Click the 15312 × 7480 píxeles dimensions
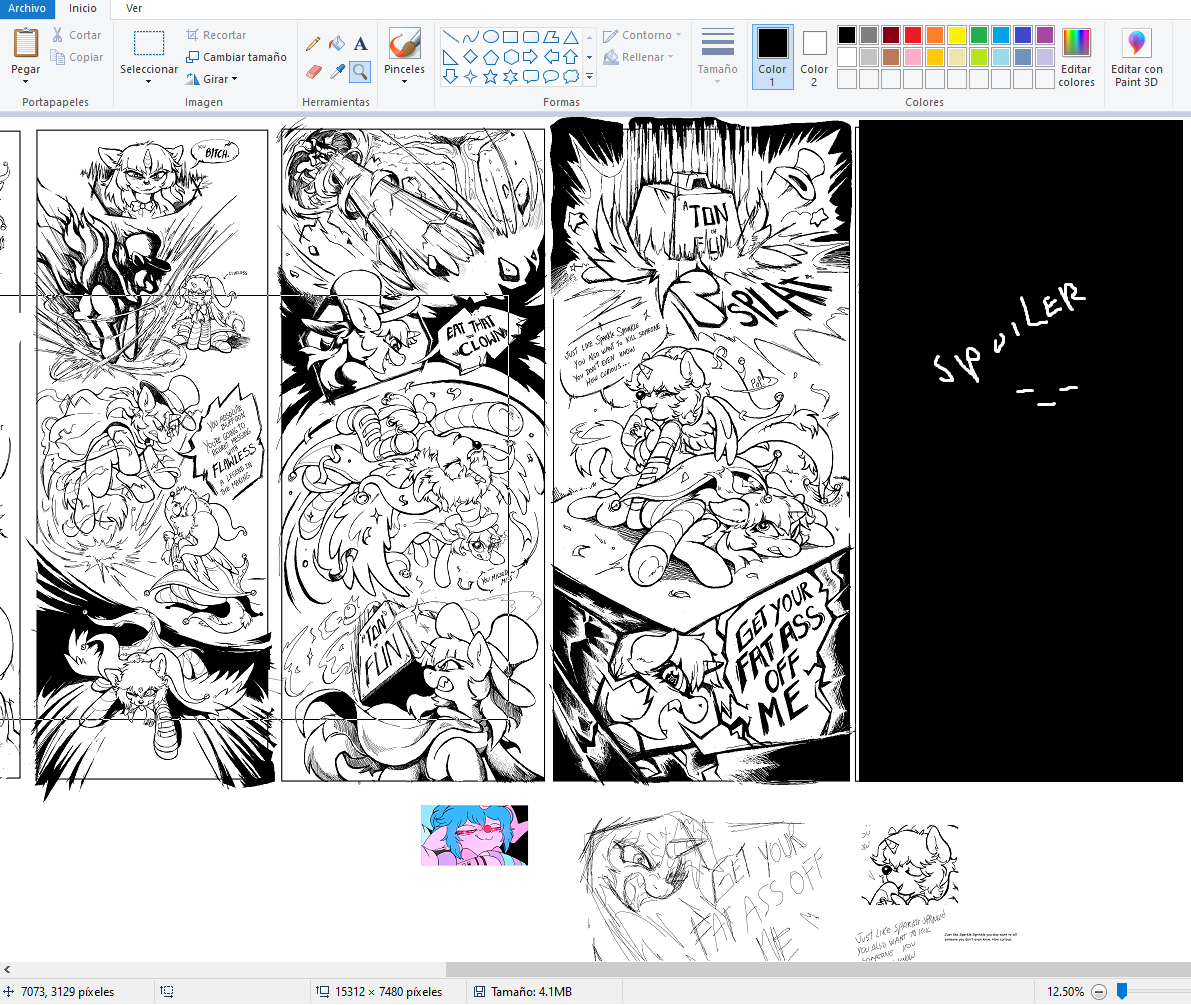The width and height of the screenshot is (1191, 1005). click(388, 991)
